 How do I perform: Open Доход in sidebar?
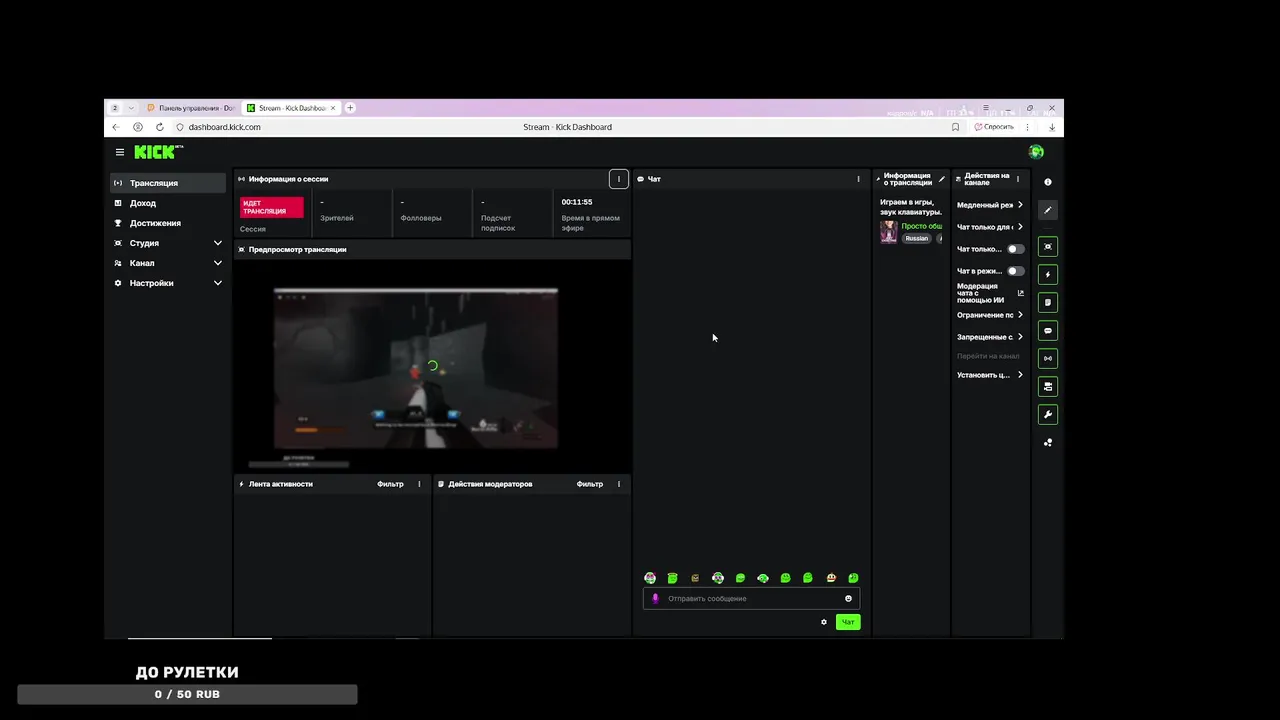169,203
